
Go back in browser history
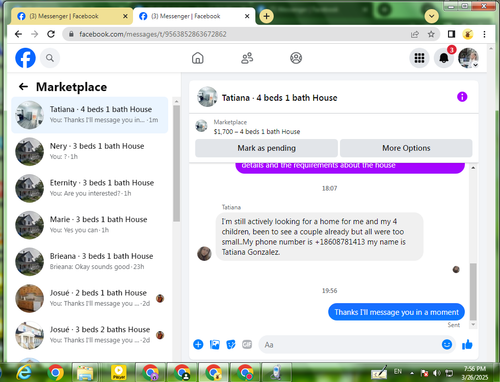click(18, 34)
